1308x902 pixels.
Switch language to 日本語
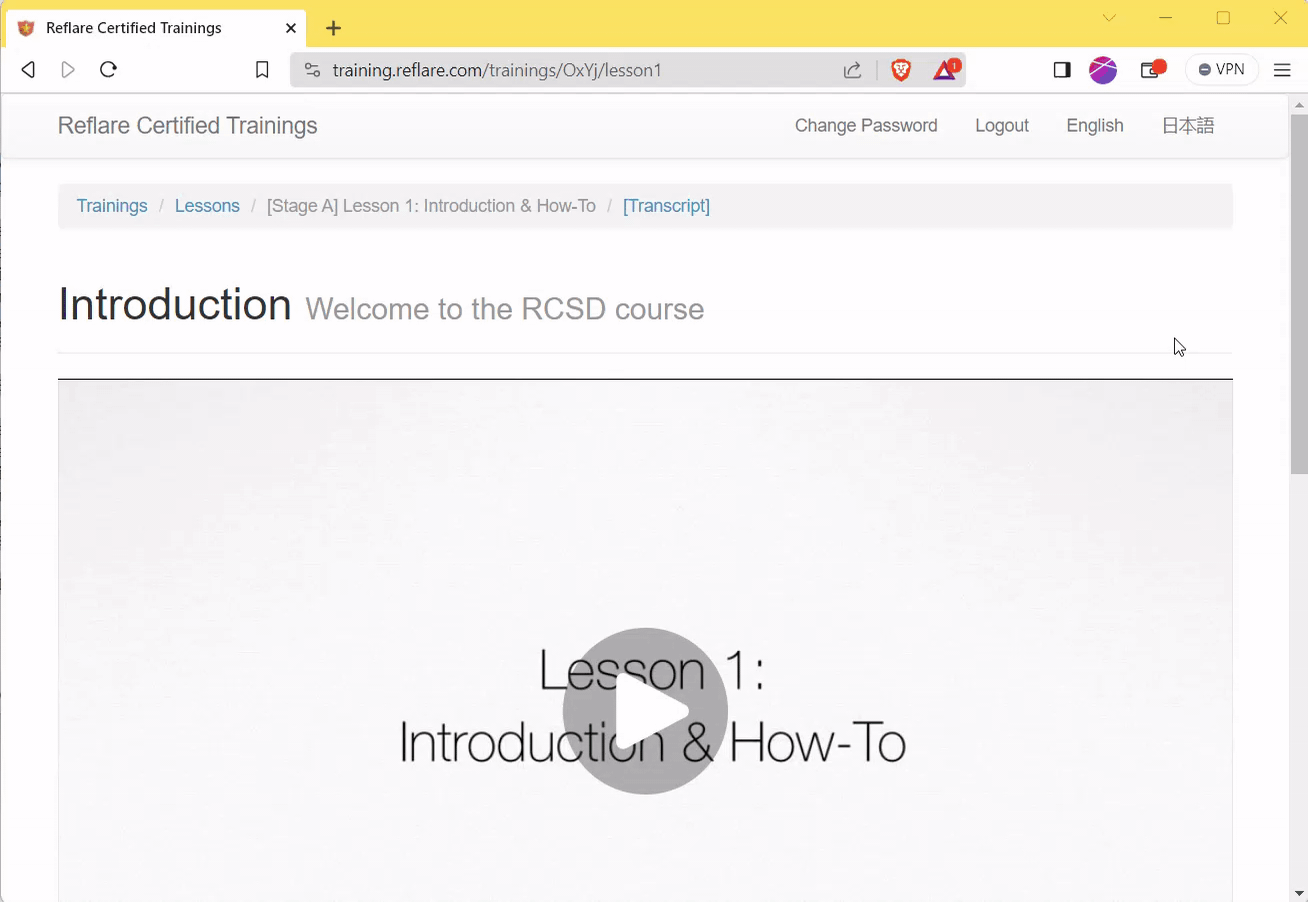pyautogui.click(x=1188, y=126)
